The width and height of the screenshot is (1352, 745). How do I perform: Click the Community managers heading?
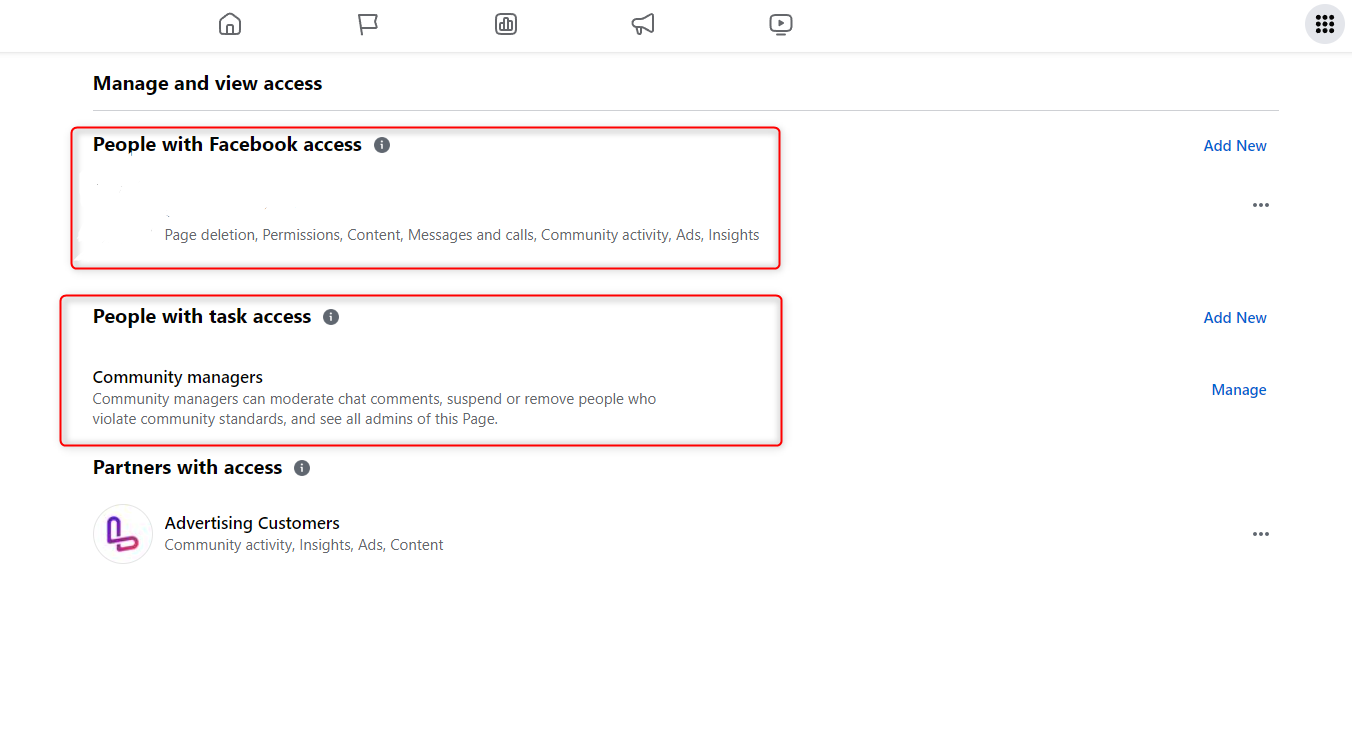[x=178, y=377]
